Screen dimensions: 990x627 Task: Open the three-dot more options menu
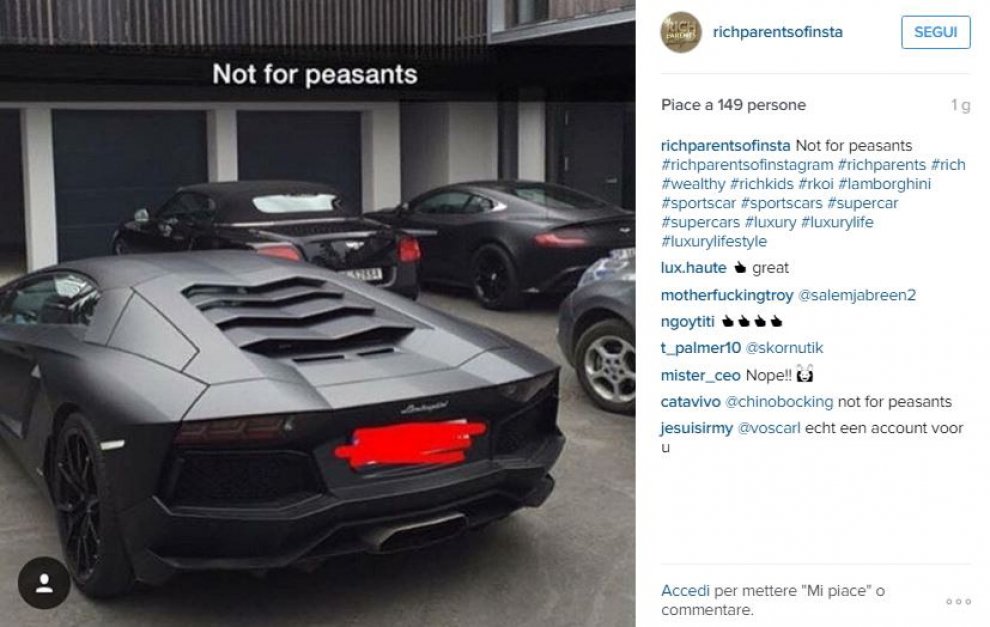pos(958,601)
